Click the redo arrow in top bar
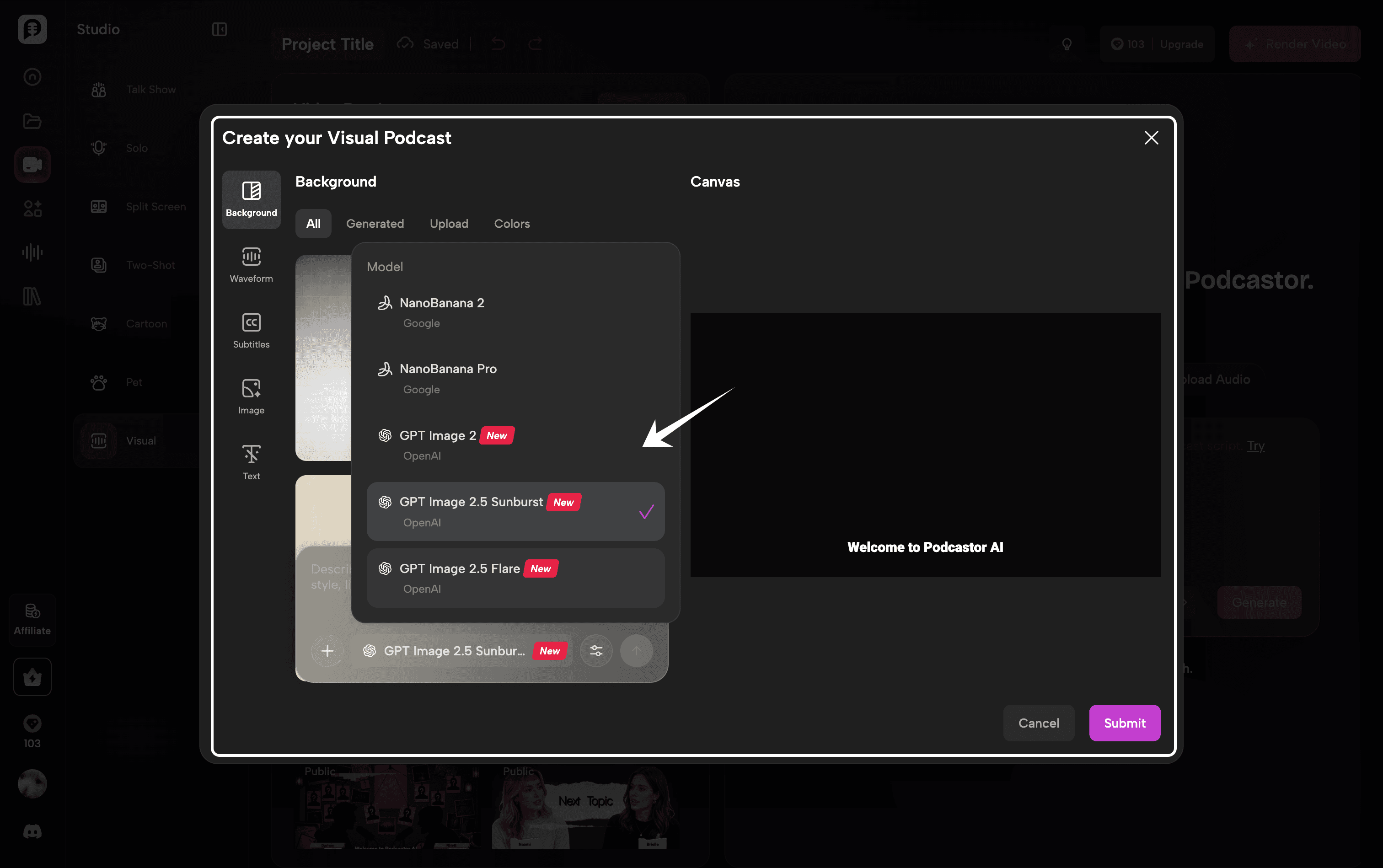This screenshot has height=868, width=1383. [x=535, y=44]
